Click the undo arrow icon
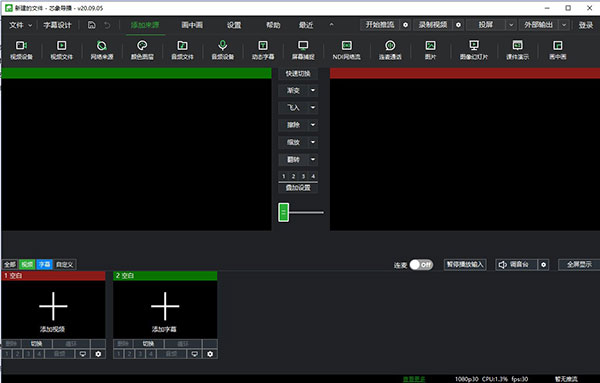The width and height of the screenshot is (600, 383). 107,25
